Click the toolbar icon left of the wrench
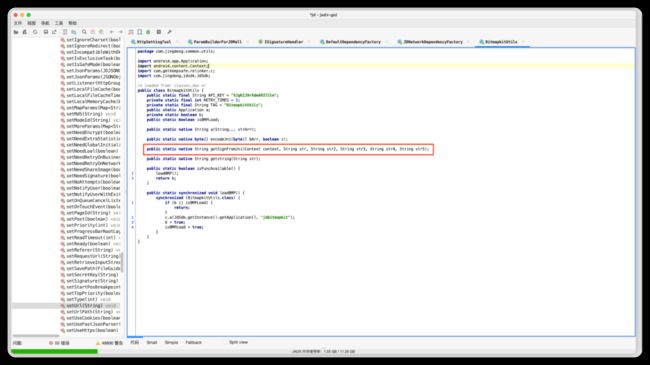Image resolution: width=650 pixels, height=365 pixels. (x=159, y=32)
